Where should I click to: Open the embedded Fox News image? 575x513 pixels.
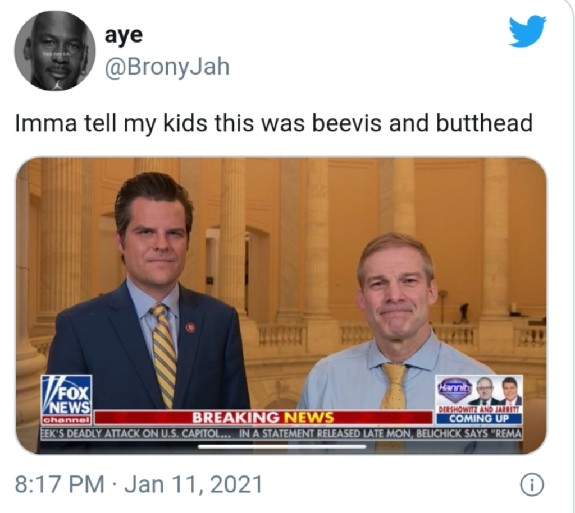coord(281,305)
